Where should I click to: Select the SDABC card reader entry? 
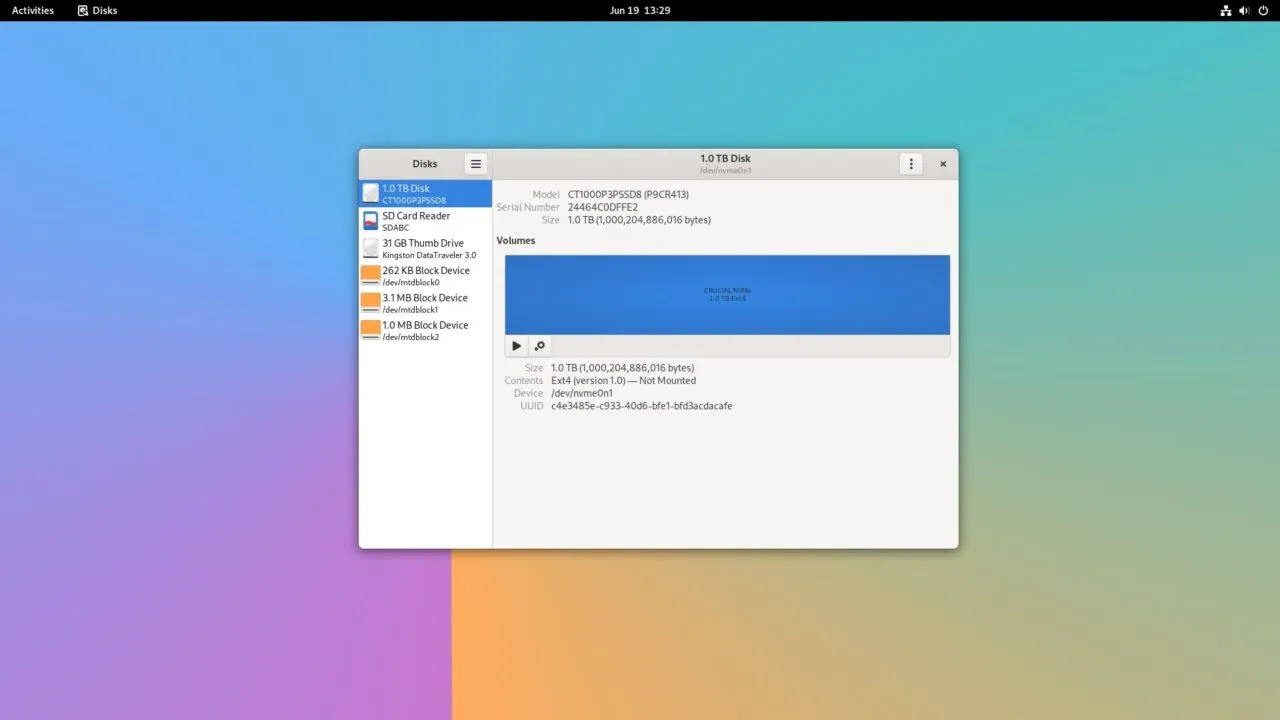click(x=396, y=228)
